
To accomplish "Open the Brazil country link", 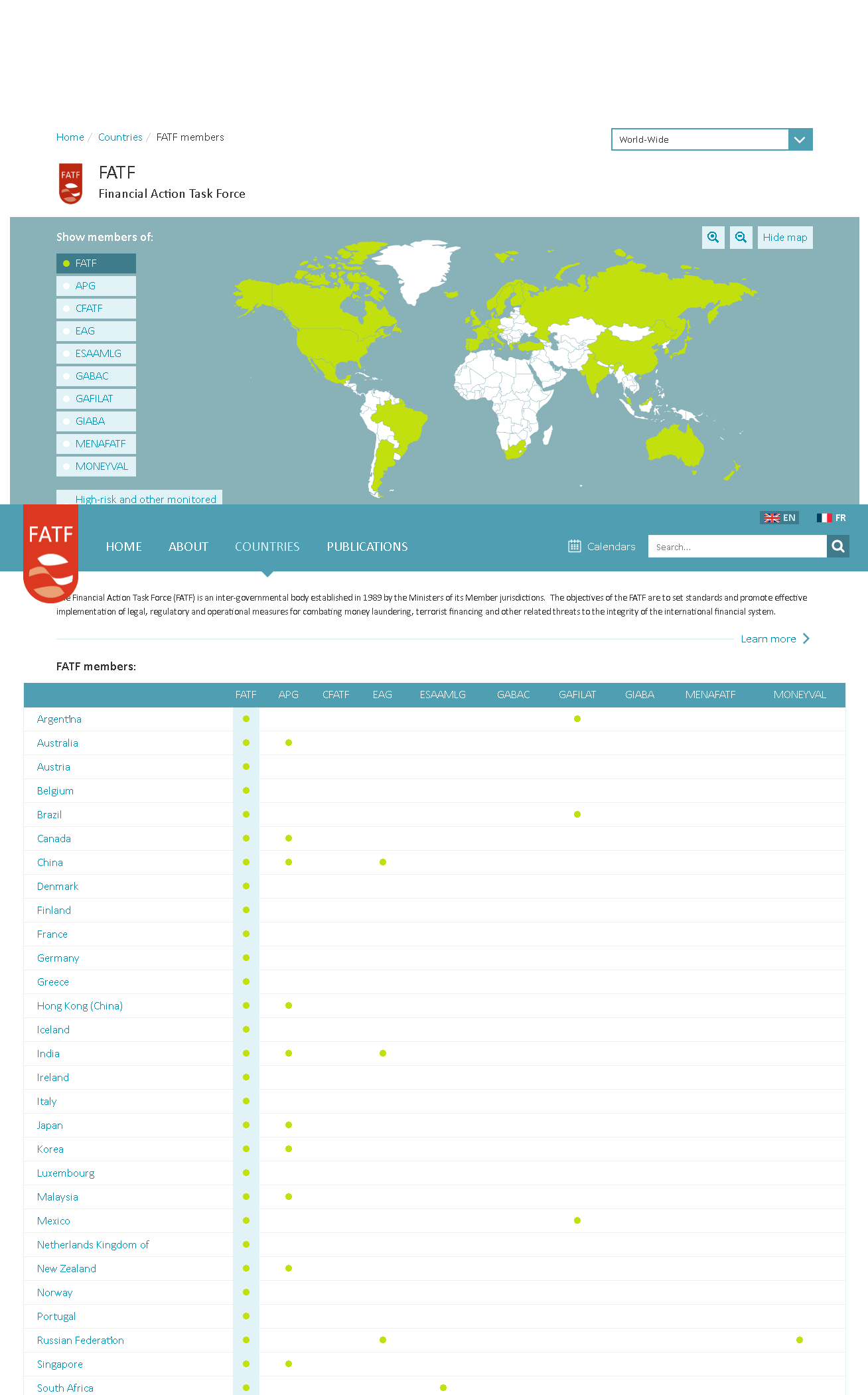I will point(50,815).
